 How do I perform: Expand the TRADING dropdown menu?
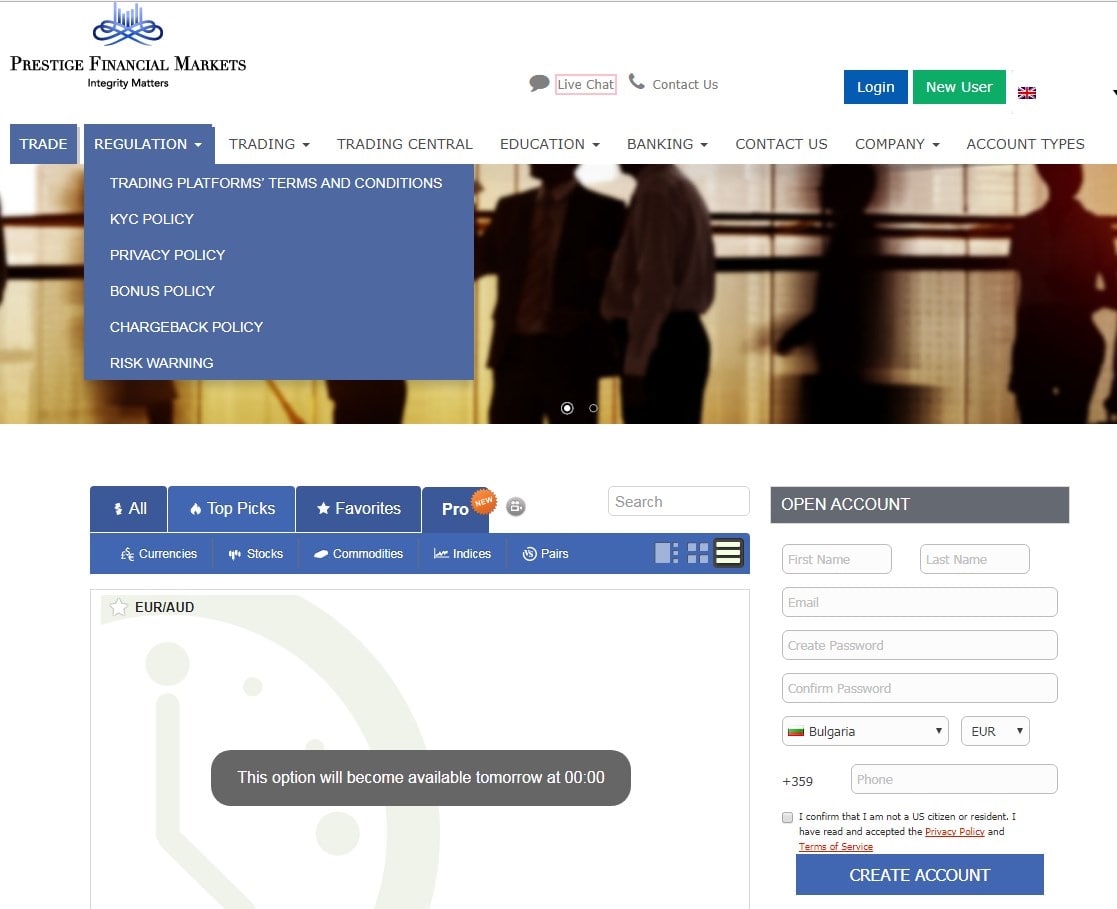click(x=269, y=144)
